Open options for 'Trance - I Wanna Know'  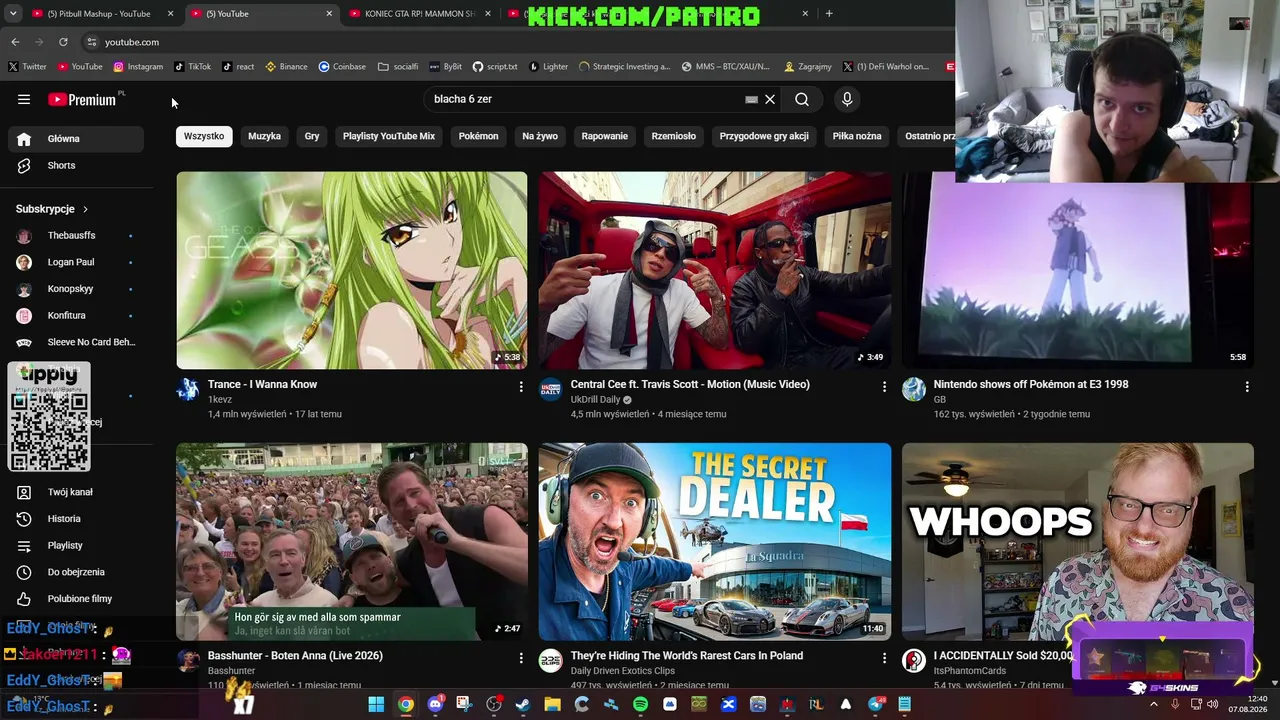click(x=521, y=386)
